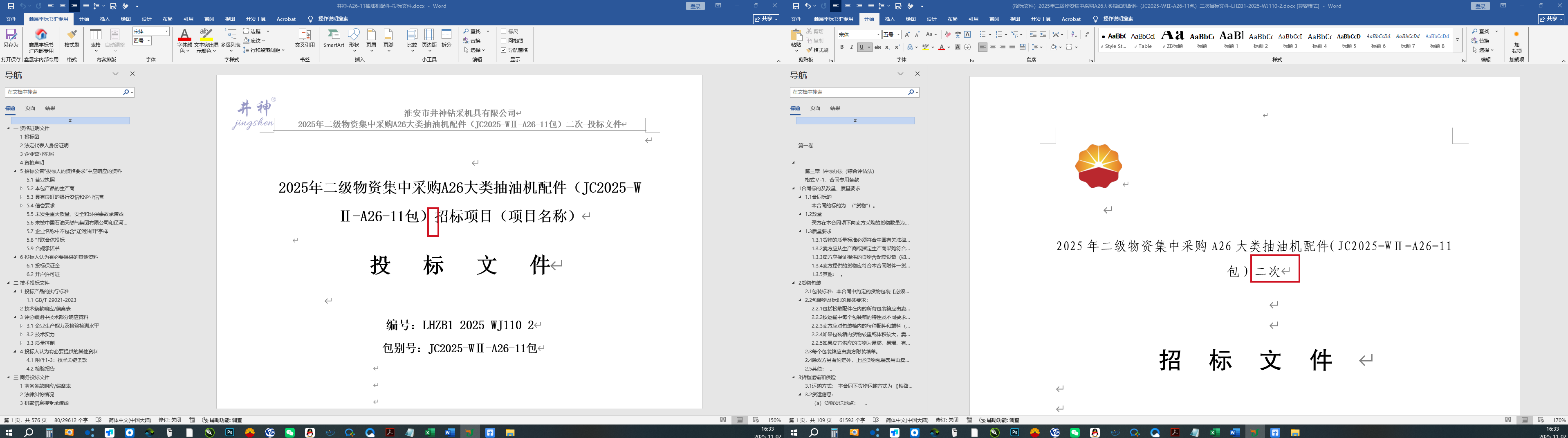Apply strikethrough in the 招标文件 window
Screen dimensions: 1568x438
point(877,47)
